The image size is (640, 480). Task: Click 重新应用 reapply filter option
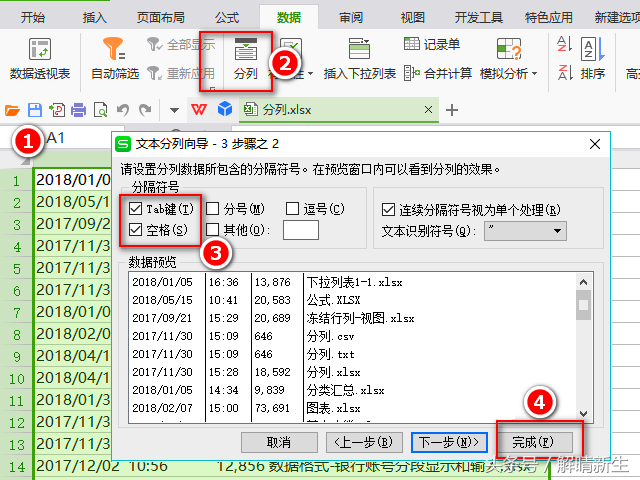point(181,73)
